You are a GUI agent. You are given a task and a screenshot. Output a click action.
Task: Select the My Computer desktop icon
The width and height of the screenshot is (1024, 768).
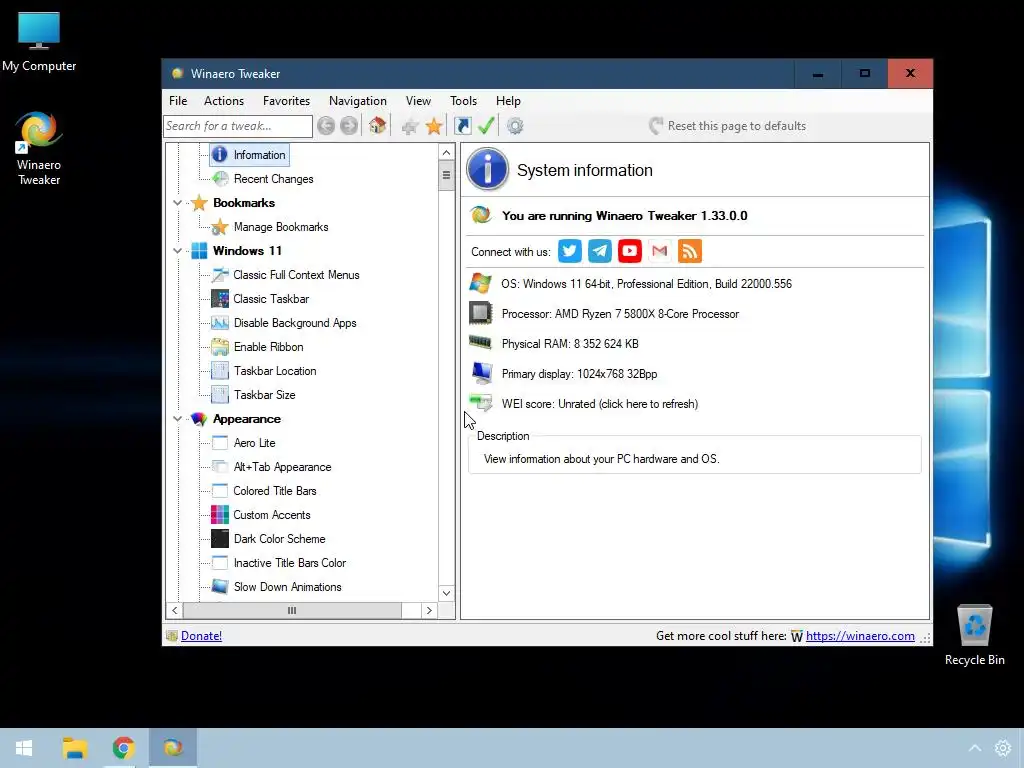pos(39,42)
